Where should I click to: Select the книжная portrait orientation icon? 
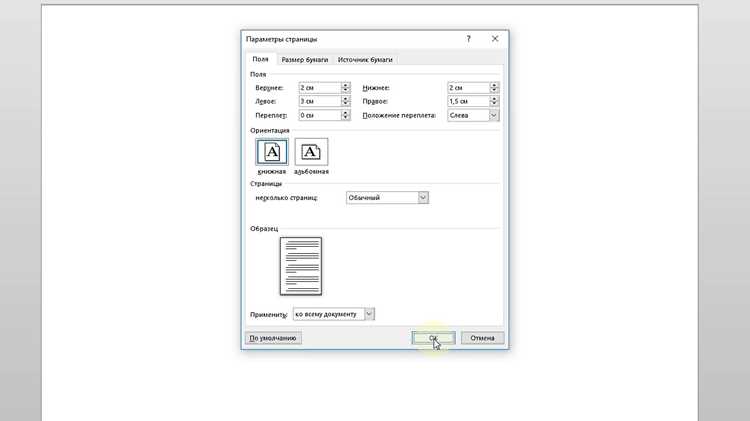click(272, 152)
